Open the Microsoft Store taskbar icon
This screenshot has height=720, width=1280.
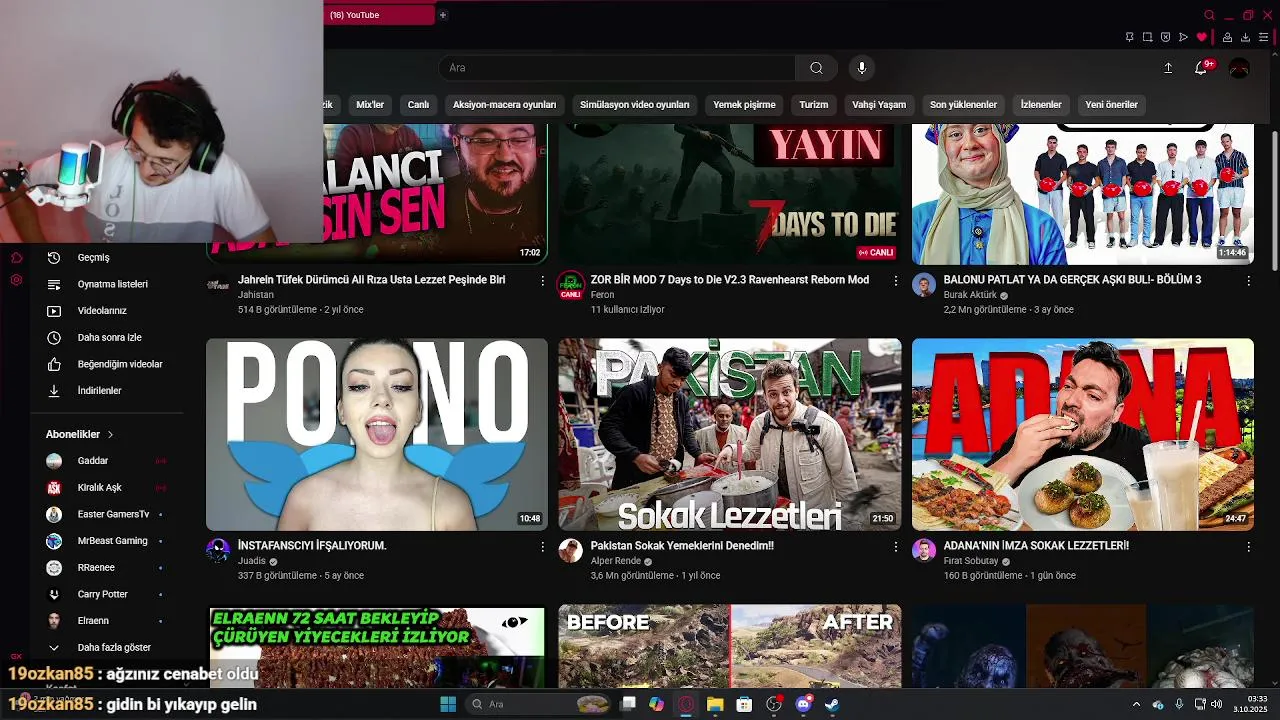pyautogui.click(x=744, y=704)
